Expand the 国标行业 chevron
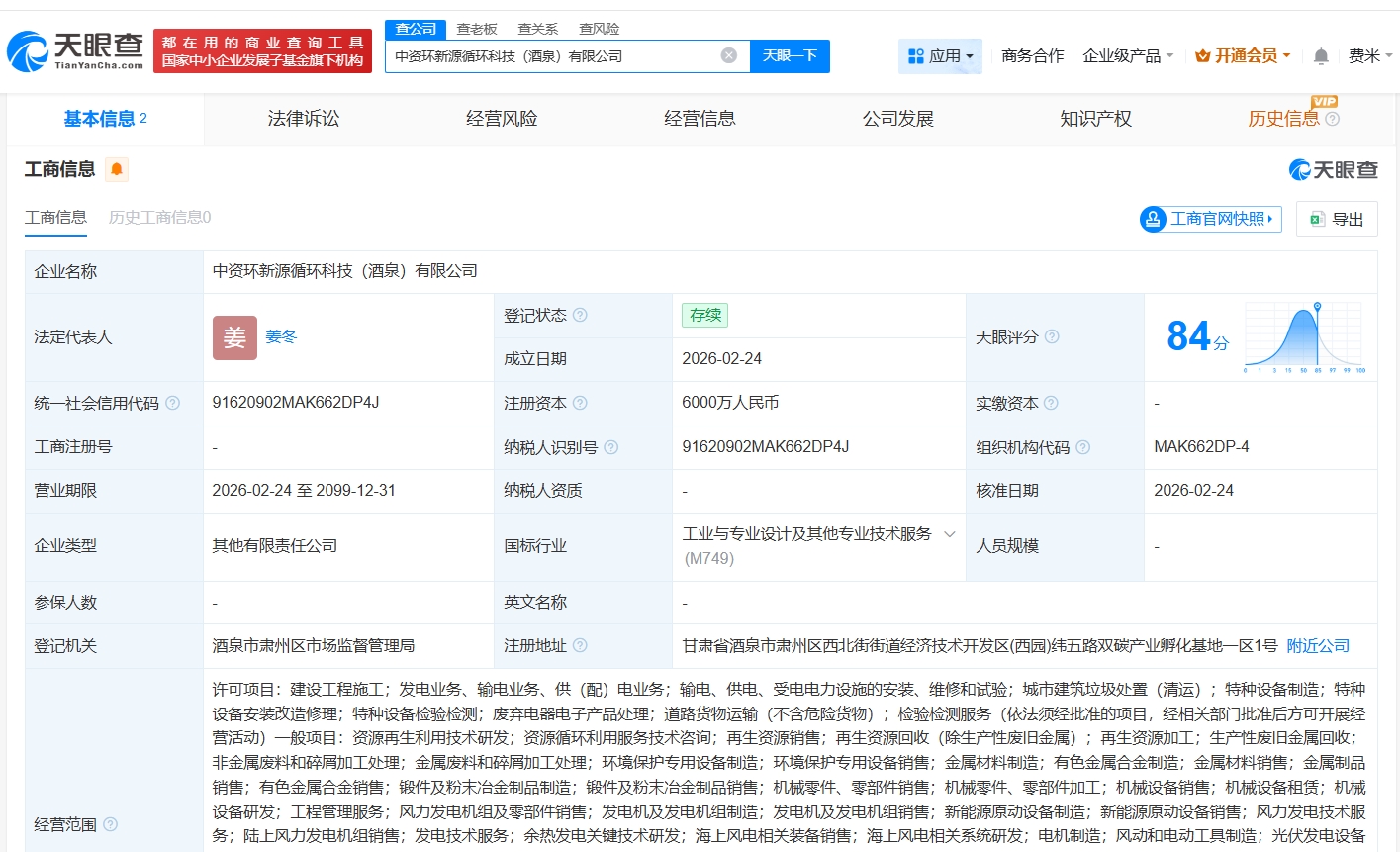This screenshot has height=852, width=1400. (950, 534)
